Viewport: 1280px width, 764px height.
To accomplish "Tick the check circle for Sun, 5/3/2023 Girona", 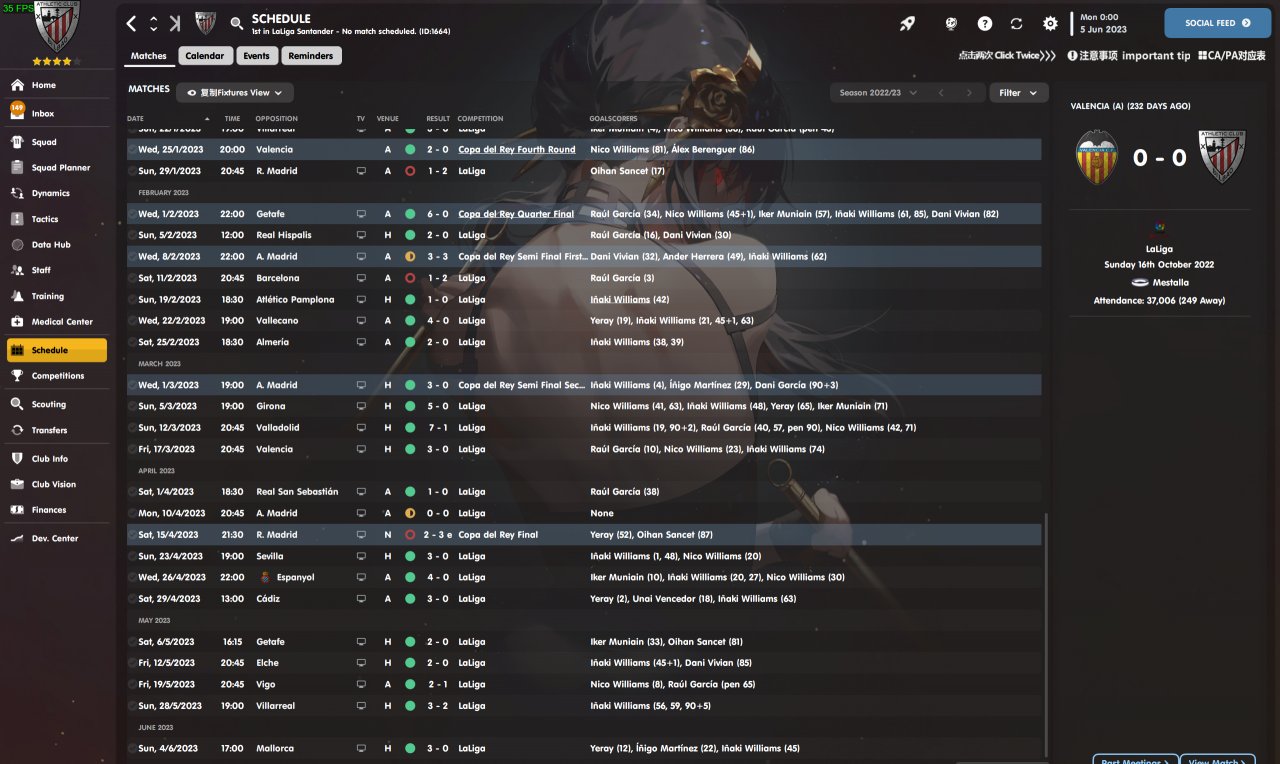I will 132,406.
